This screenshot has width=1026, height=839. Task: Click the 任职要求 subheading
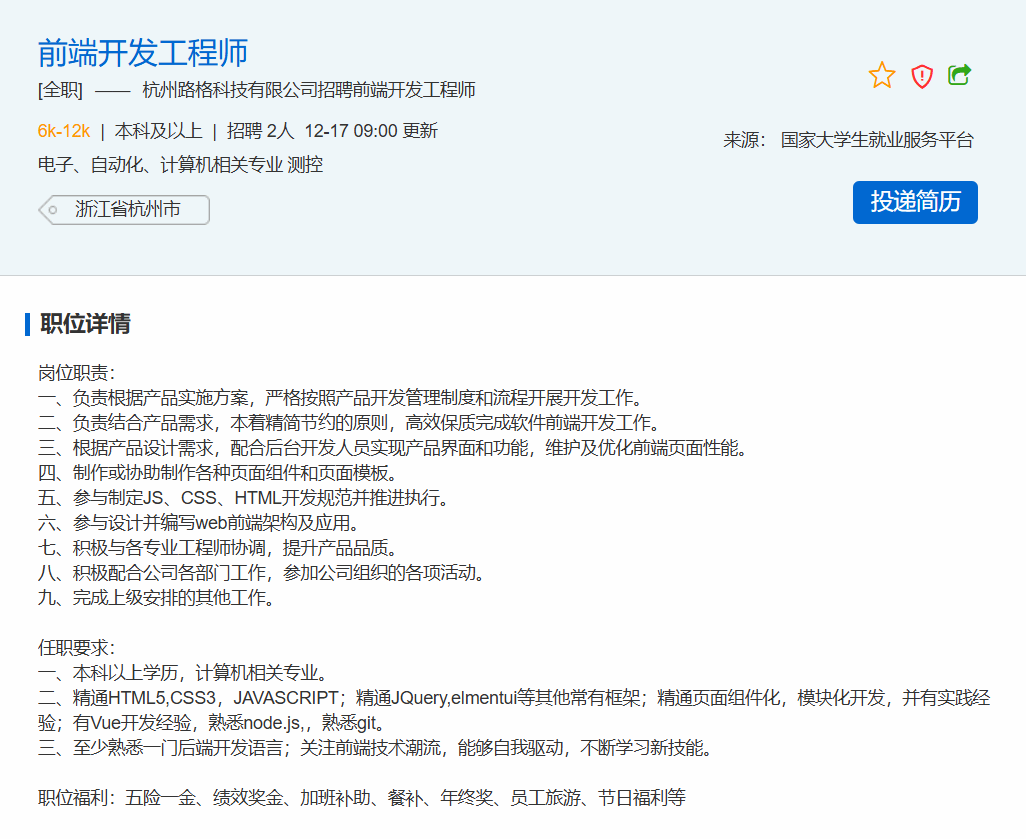click(76, 648)
